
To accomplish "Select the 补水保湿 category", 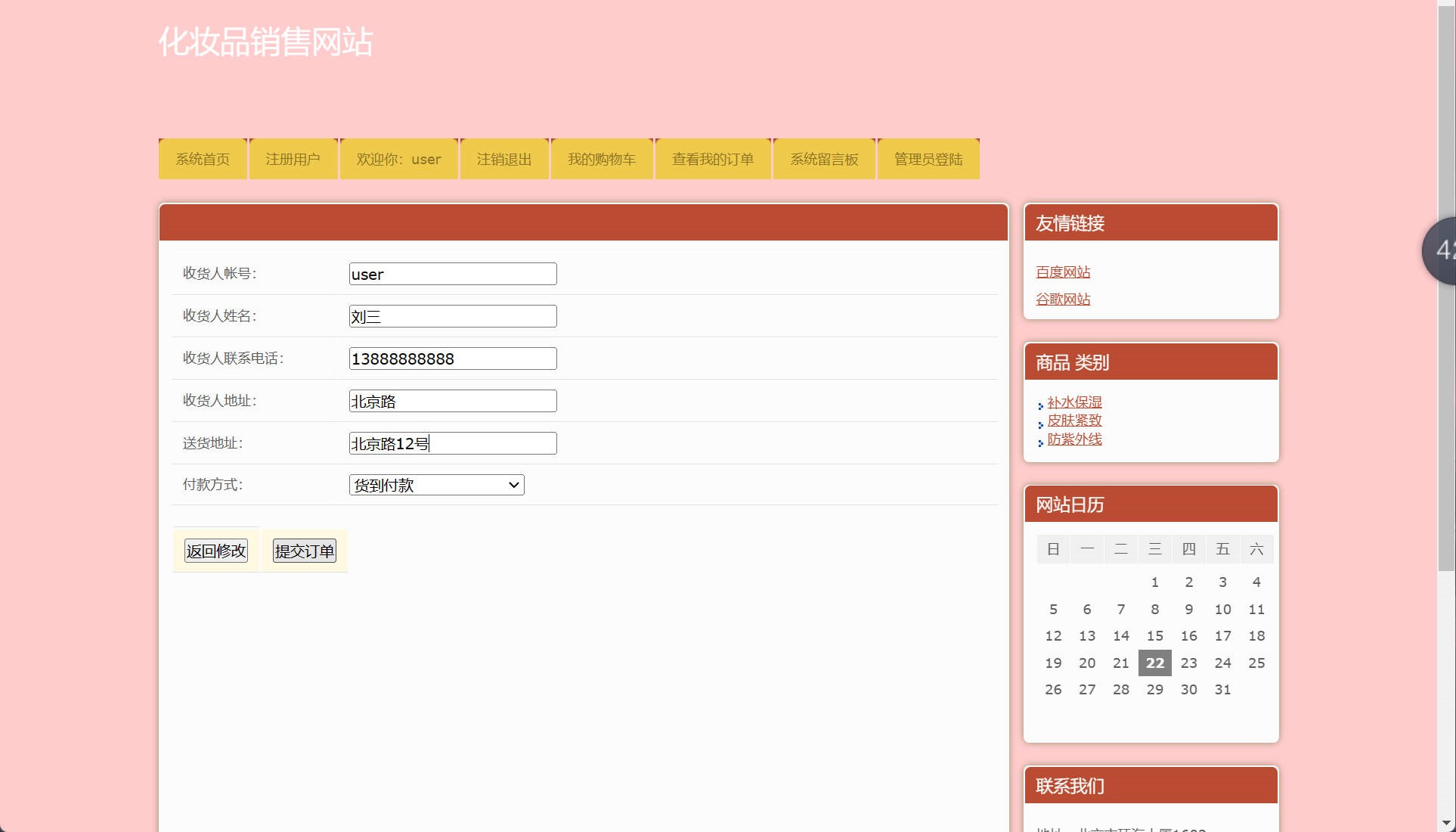I will [1074, 402].
